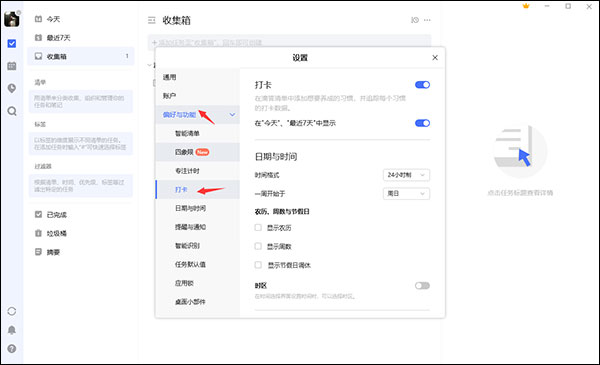Turn off the 打卡 habit switch
The image size is (600, 365).
[422, 85]
